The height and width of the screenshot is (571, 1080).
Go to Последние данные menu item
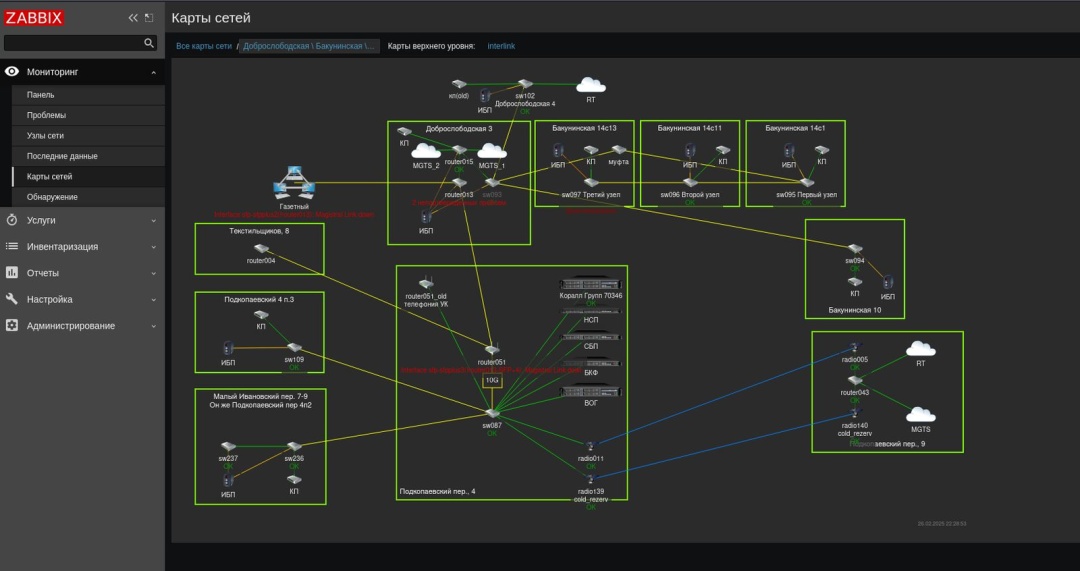(62, 156)
